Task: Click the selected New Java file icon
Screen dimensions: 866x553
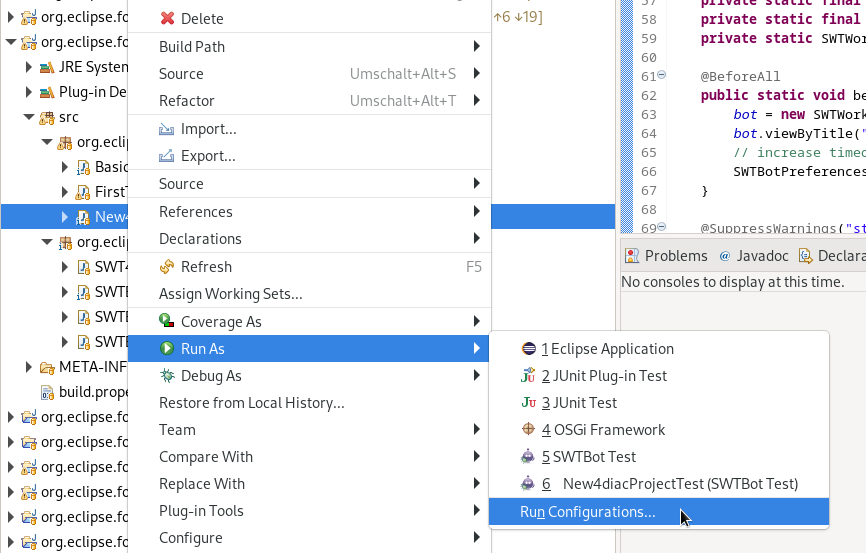Action: (x=83, y=217)
